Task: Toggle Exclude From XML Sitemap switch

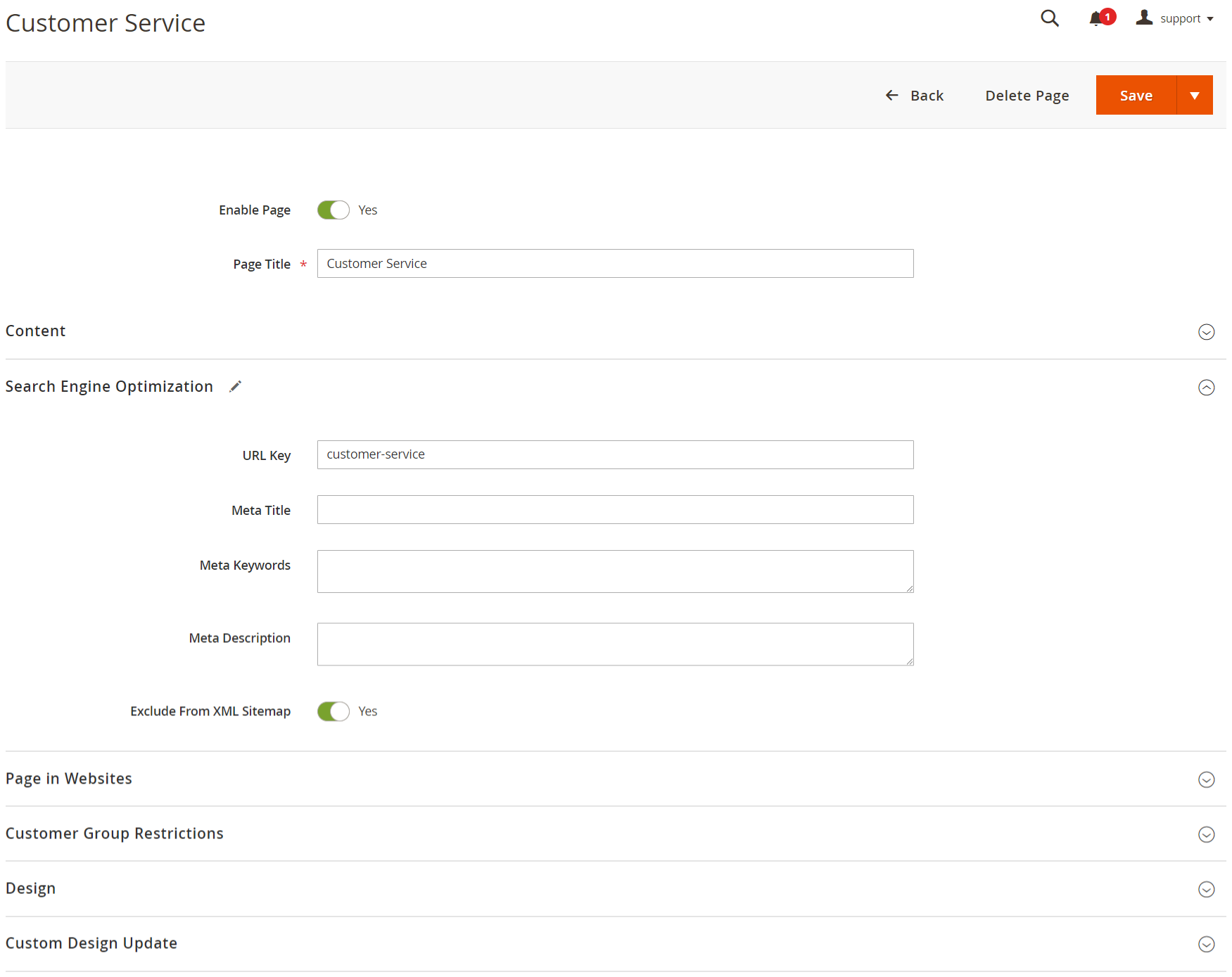Action: click(334, 712)
